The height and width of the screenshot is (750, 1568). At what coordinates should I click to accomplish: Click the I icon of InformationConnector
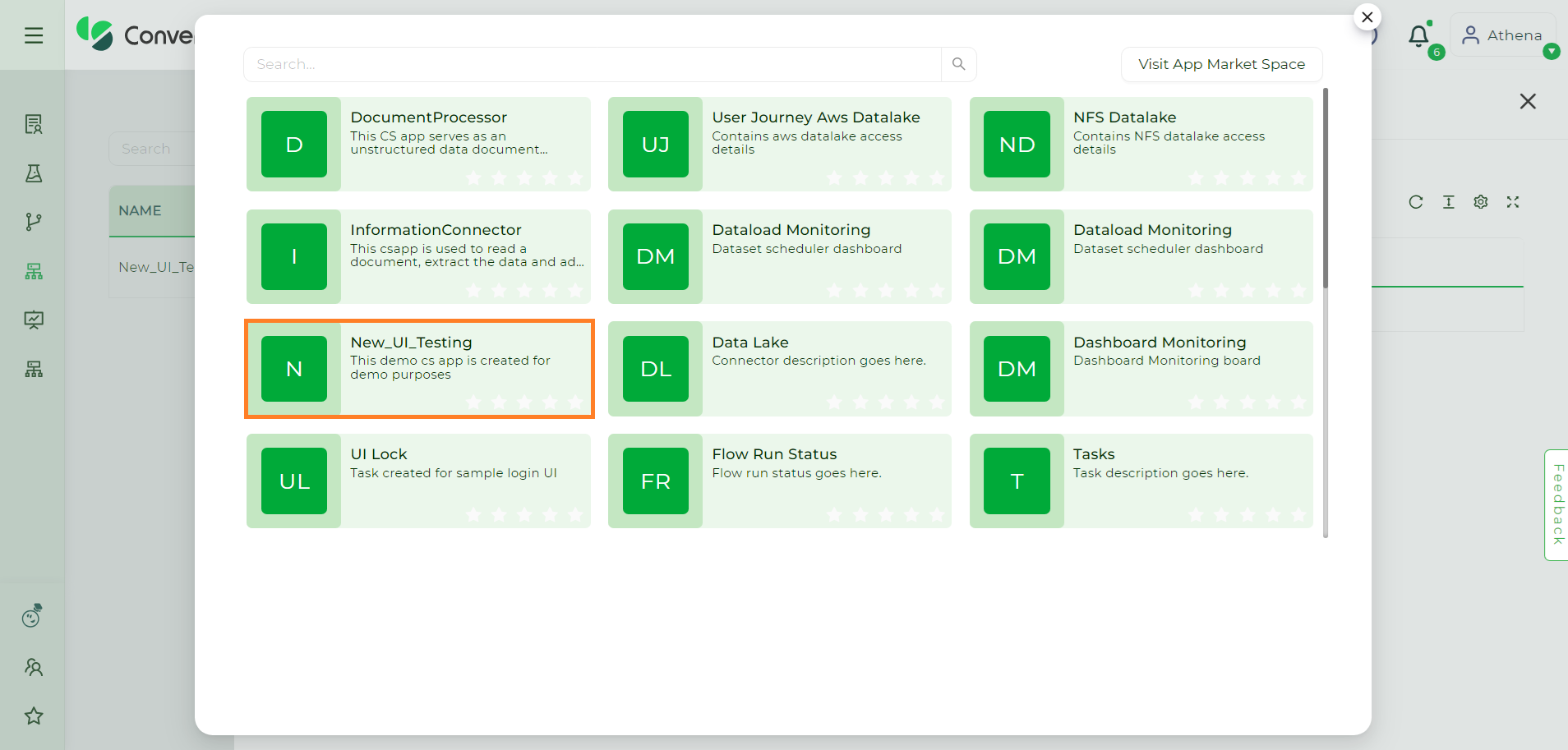[x=294, y=256]
